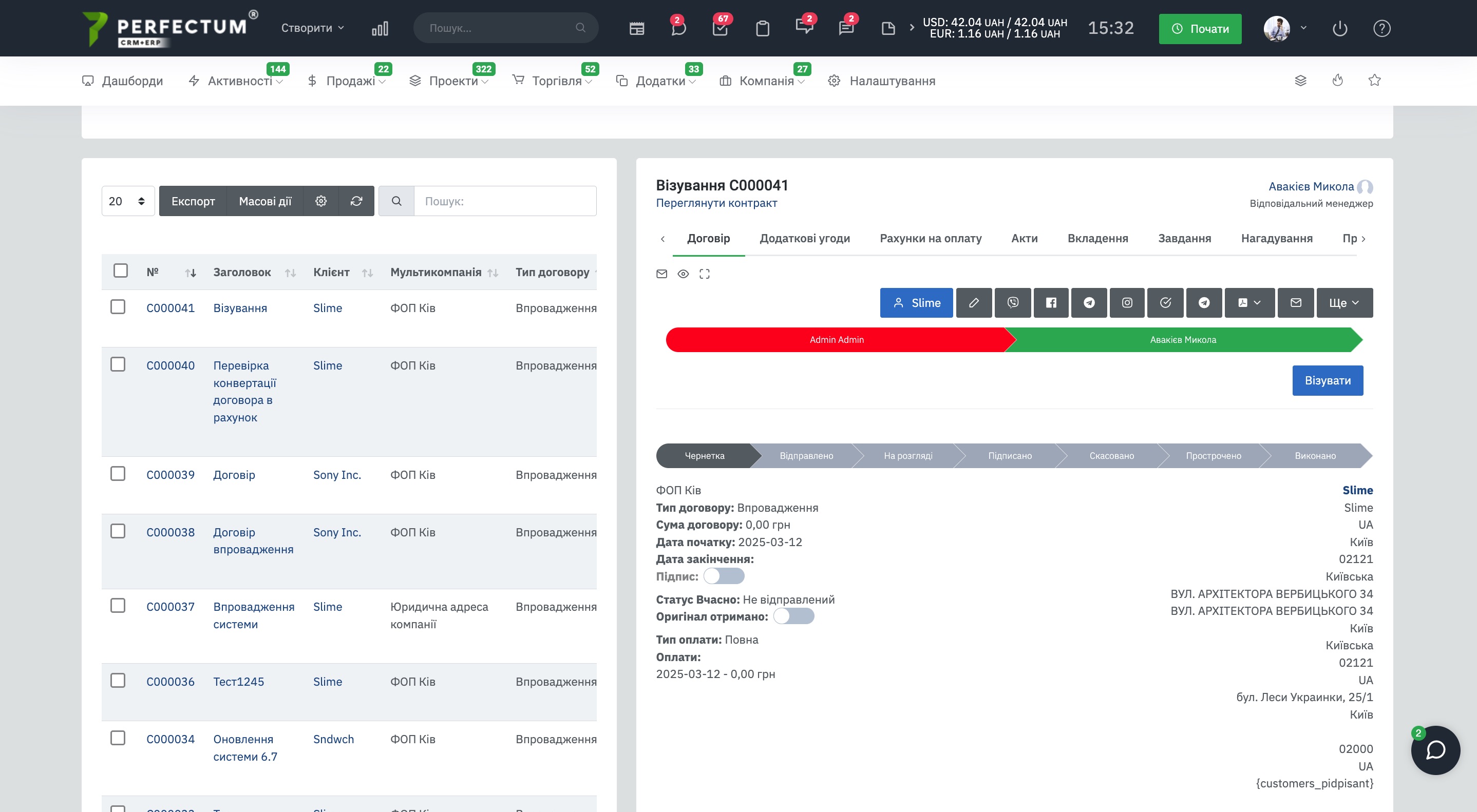
Task: Open fullscreen view of the contract
Action: coord(704,274)
